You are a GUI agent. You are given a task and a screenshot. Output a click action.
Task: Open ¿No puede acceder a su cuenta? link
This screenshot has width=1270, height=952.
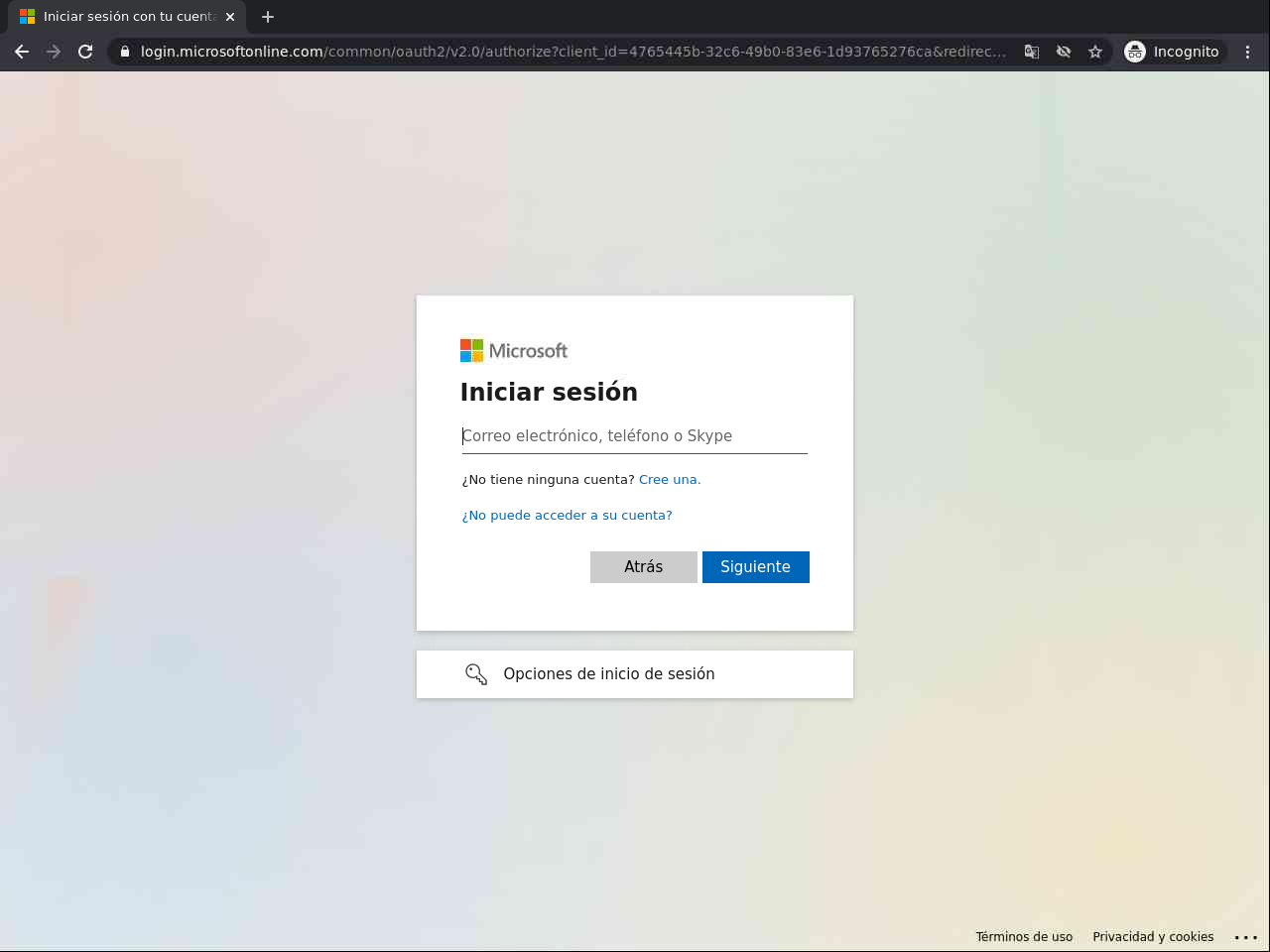(x=568, y=516)
